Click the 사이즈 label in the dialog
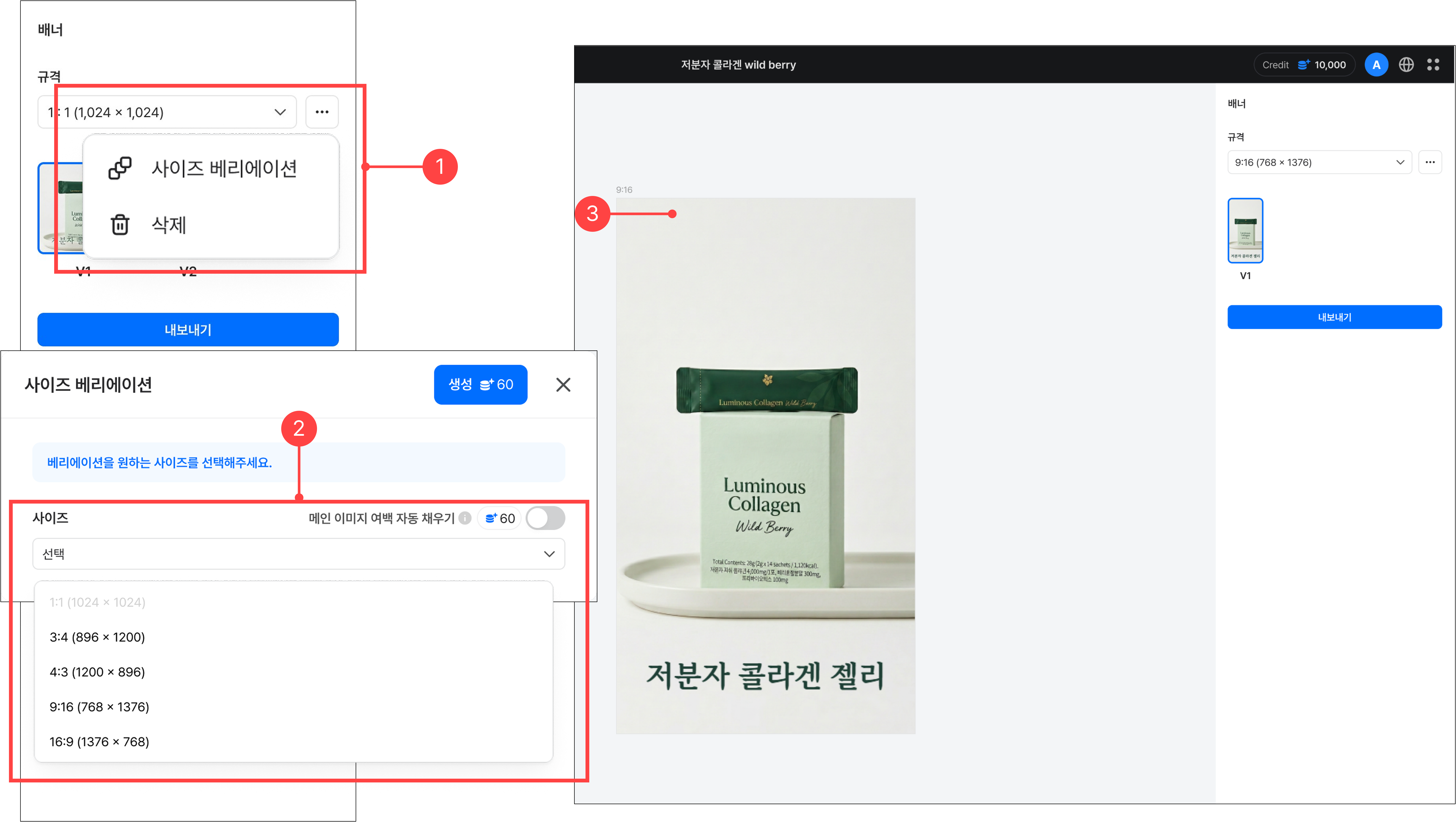This screenshot has height=822, width=1456. click(x=50, y=518)
